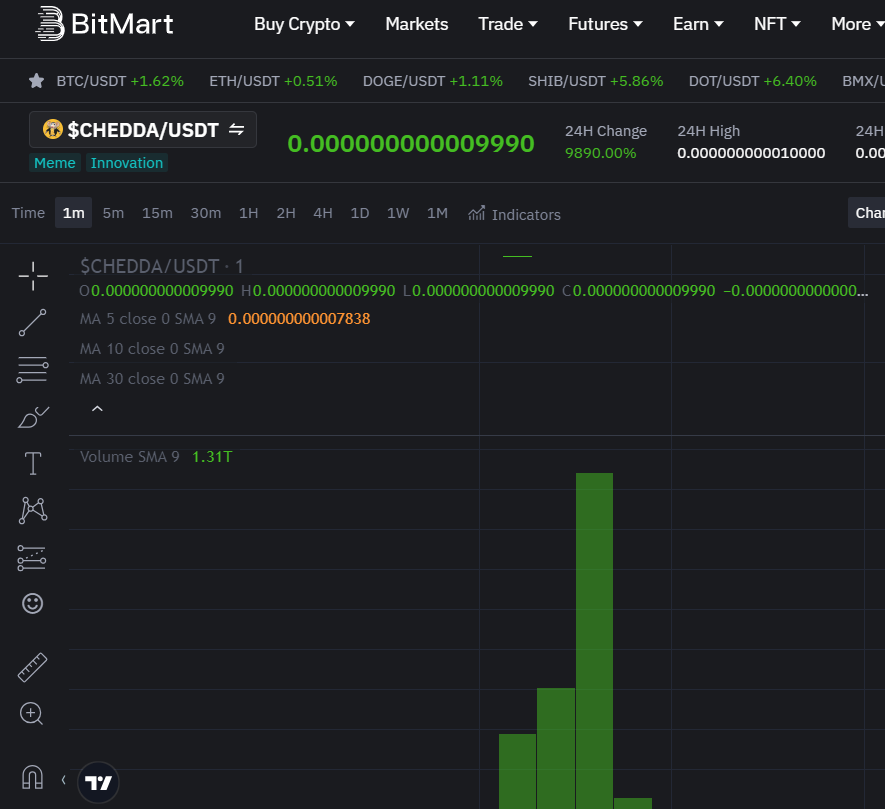Viewport: 885px width, 809px height.
Task: Click the 24H High value
Action: 751,153
